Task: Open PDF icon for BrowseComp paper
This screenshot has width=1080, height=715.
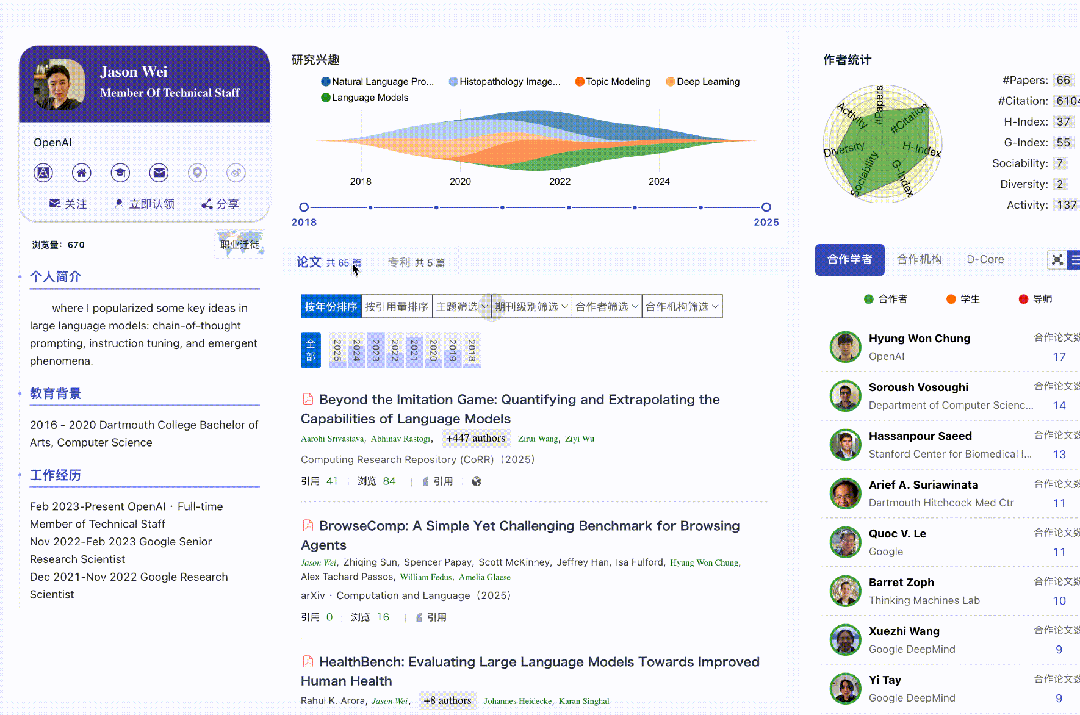Action: click(x=308, y=526)
